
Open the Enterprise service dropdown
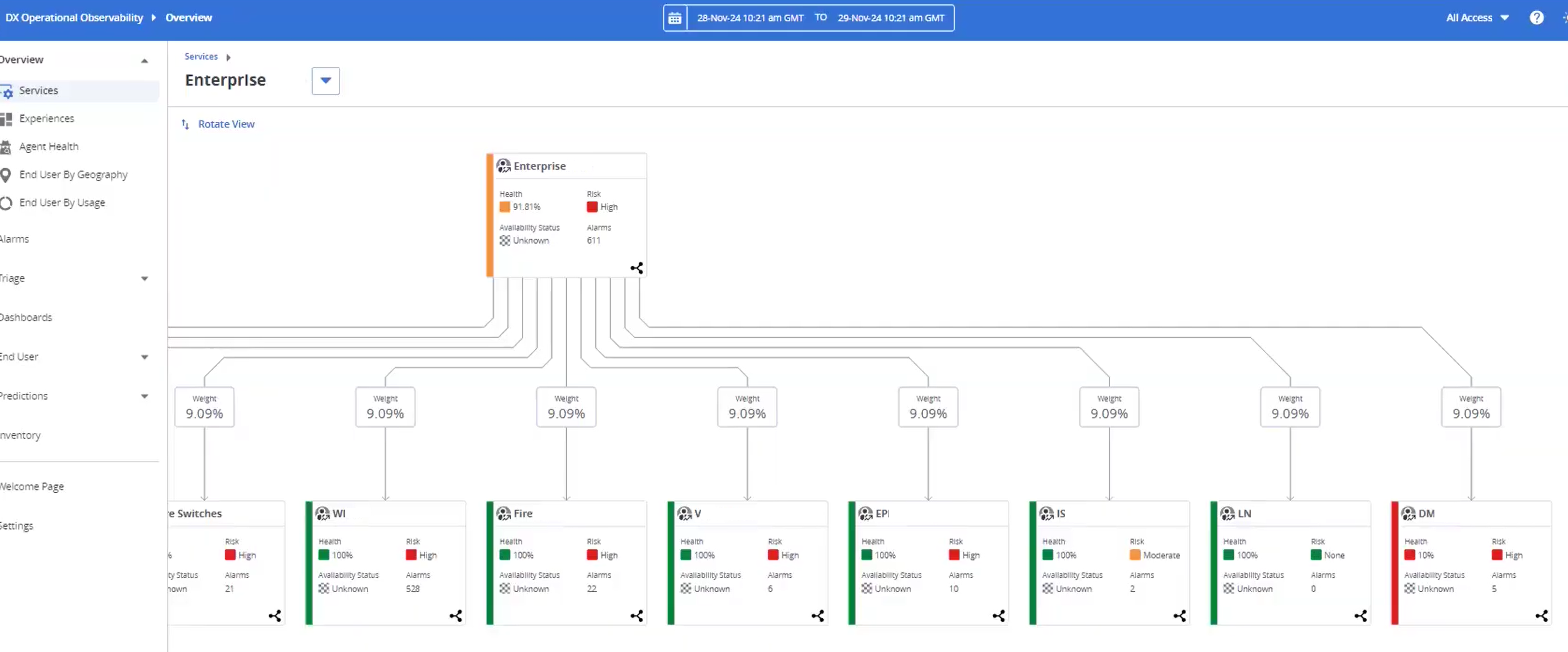pos(326,81)
